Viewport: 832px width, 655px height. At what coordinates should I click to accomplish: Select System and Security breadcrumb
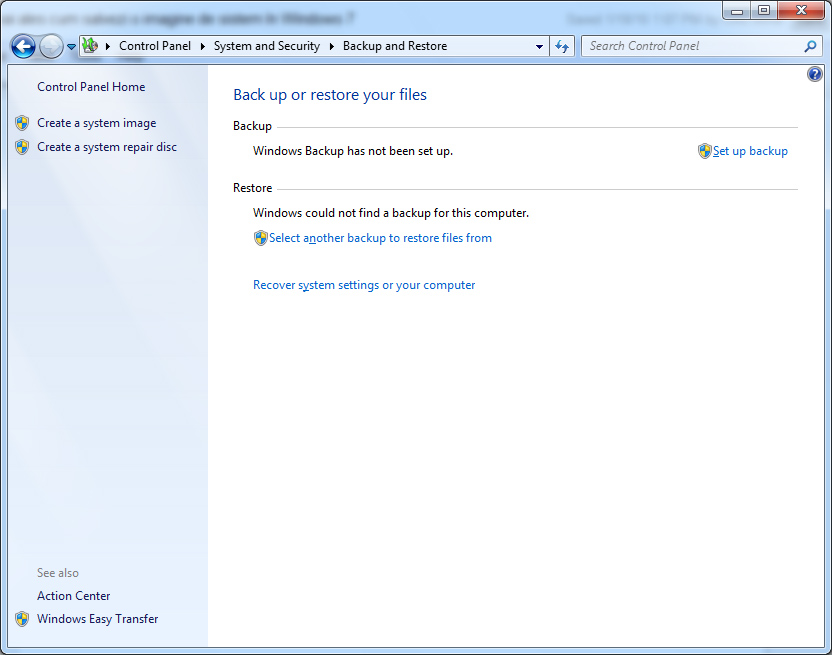point(267,46)
